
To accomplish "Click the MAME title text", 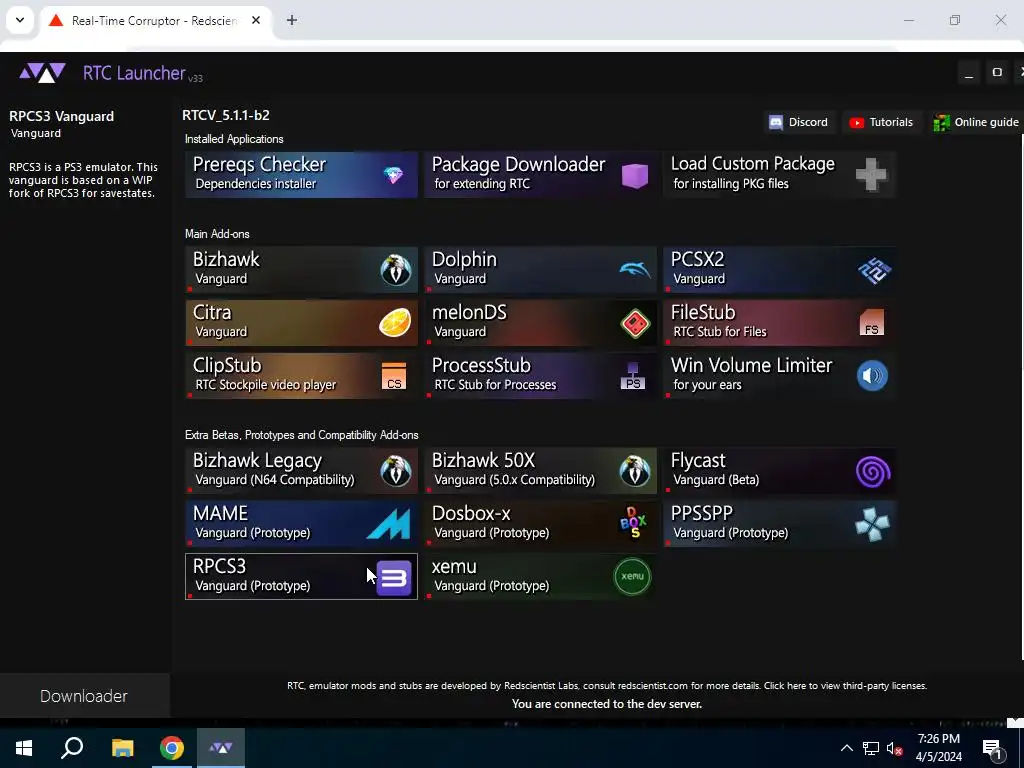I will [220, 513].
